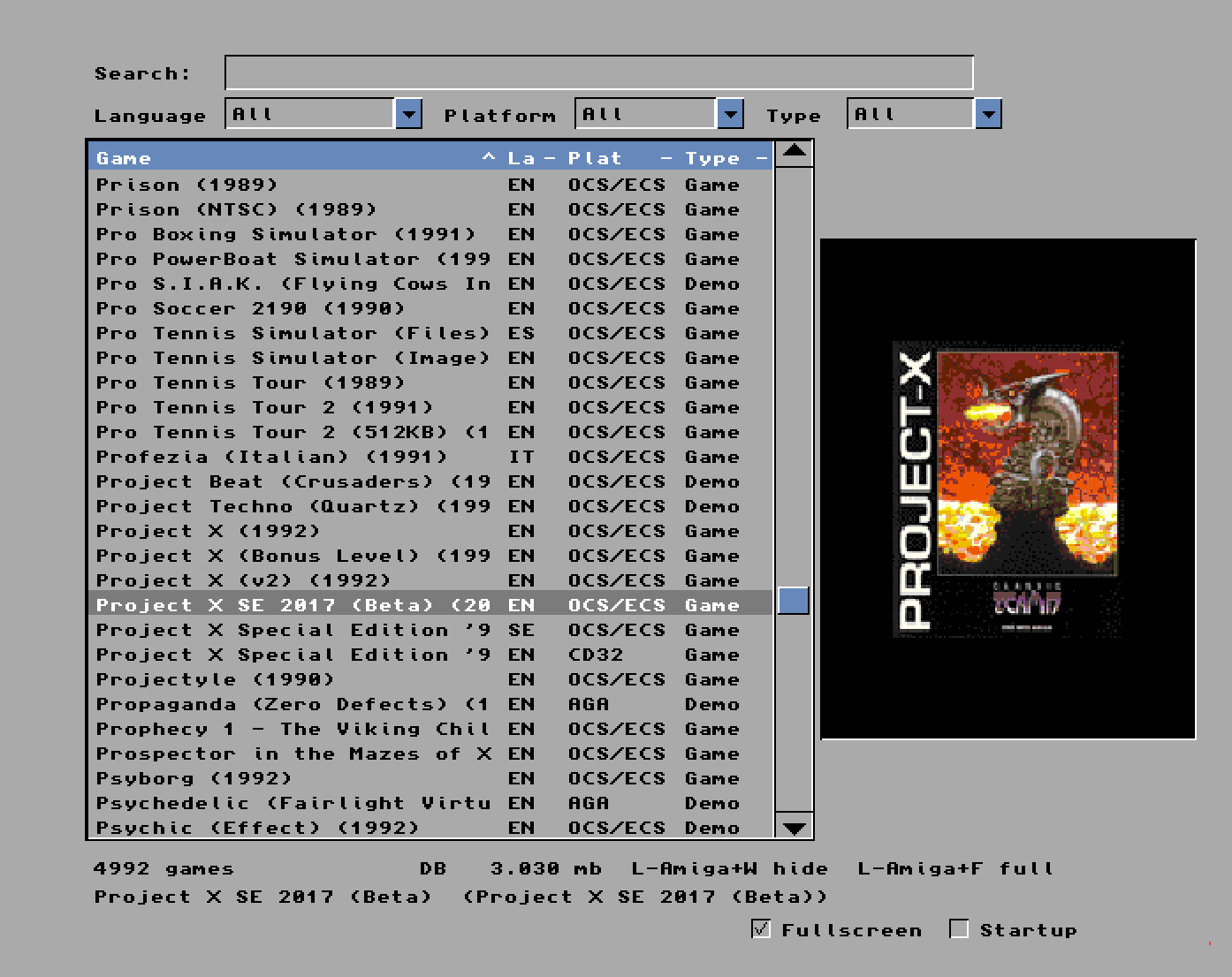Click the blue scrollbar thumb
This screenshot has width=1232, height=977.
tap(794, 601)
